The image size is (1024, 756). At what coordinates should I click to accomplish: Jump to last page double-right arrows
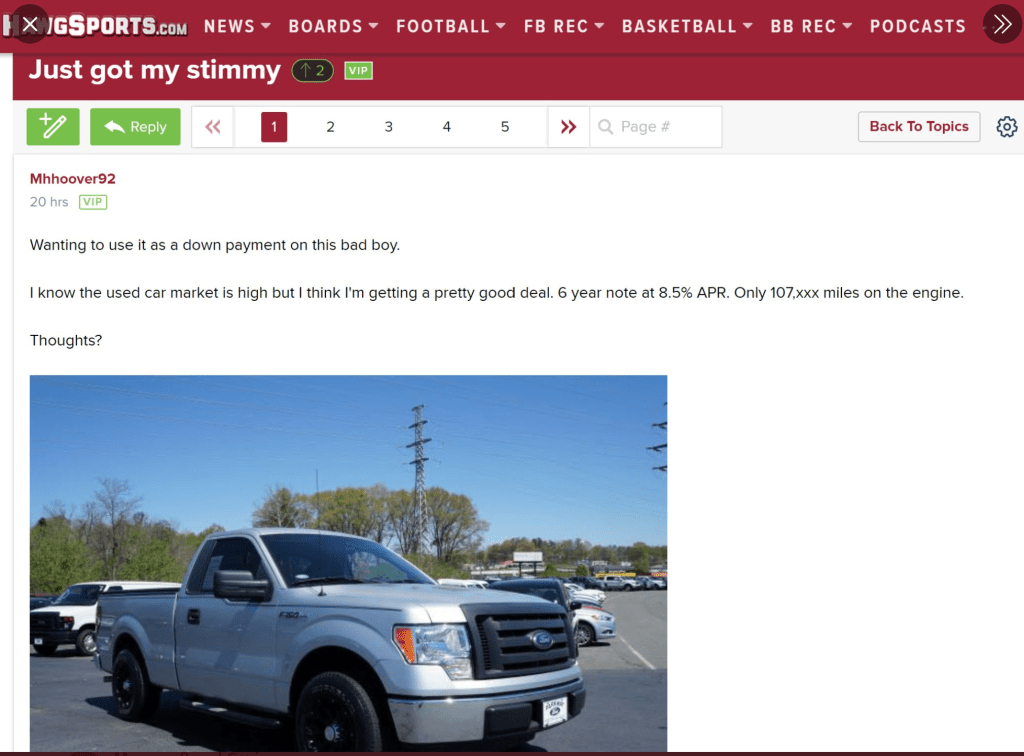pos(569,127)
